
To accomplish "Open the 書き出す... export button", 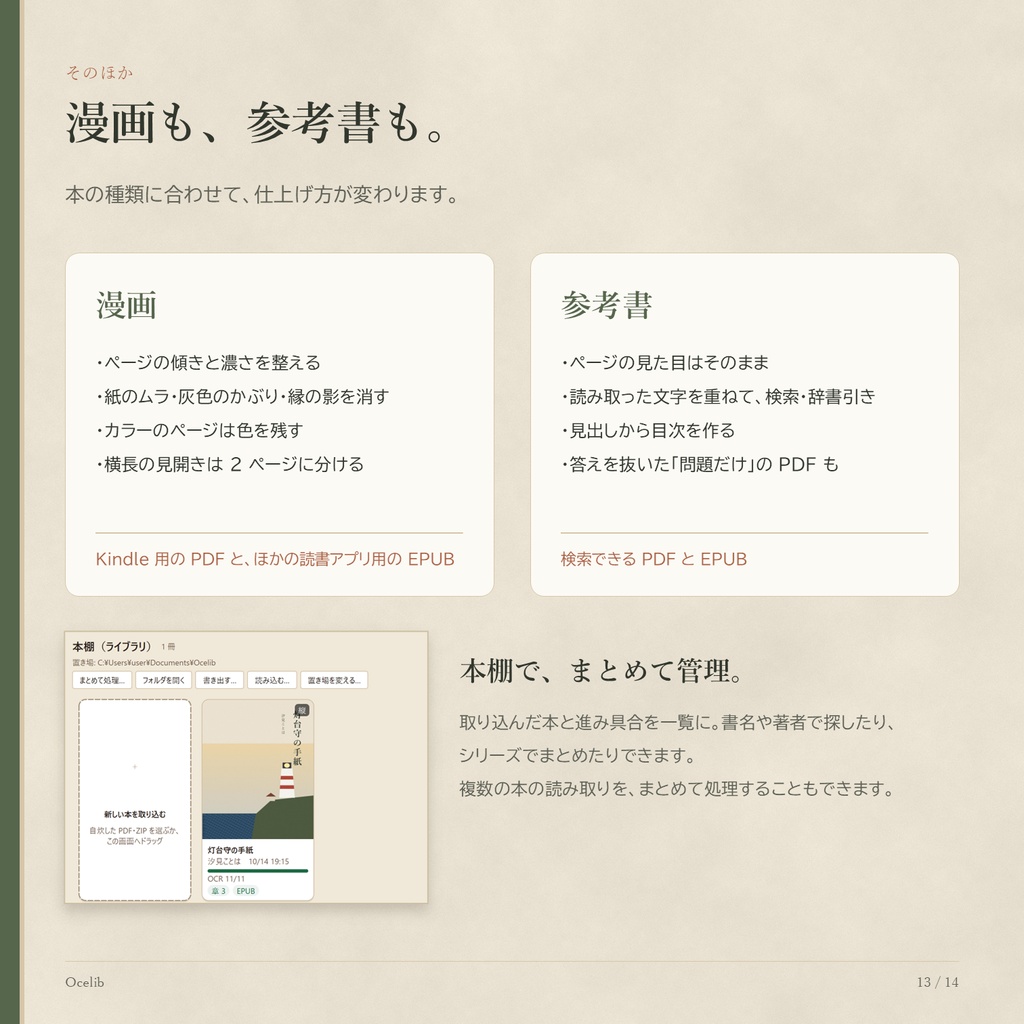I will pyautogui.click(x=219, y=680).
